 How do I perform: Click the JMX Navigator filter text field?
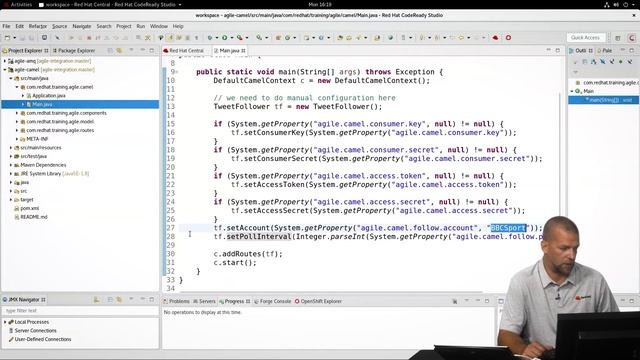pyautogui.click(x=80, y=311)
